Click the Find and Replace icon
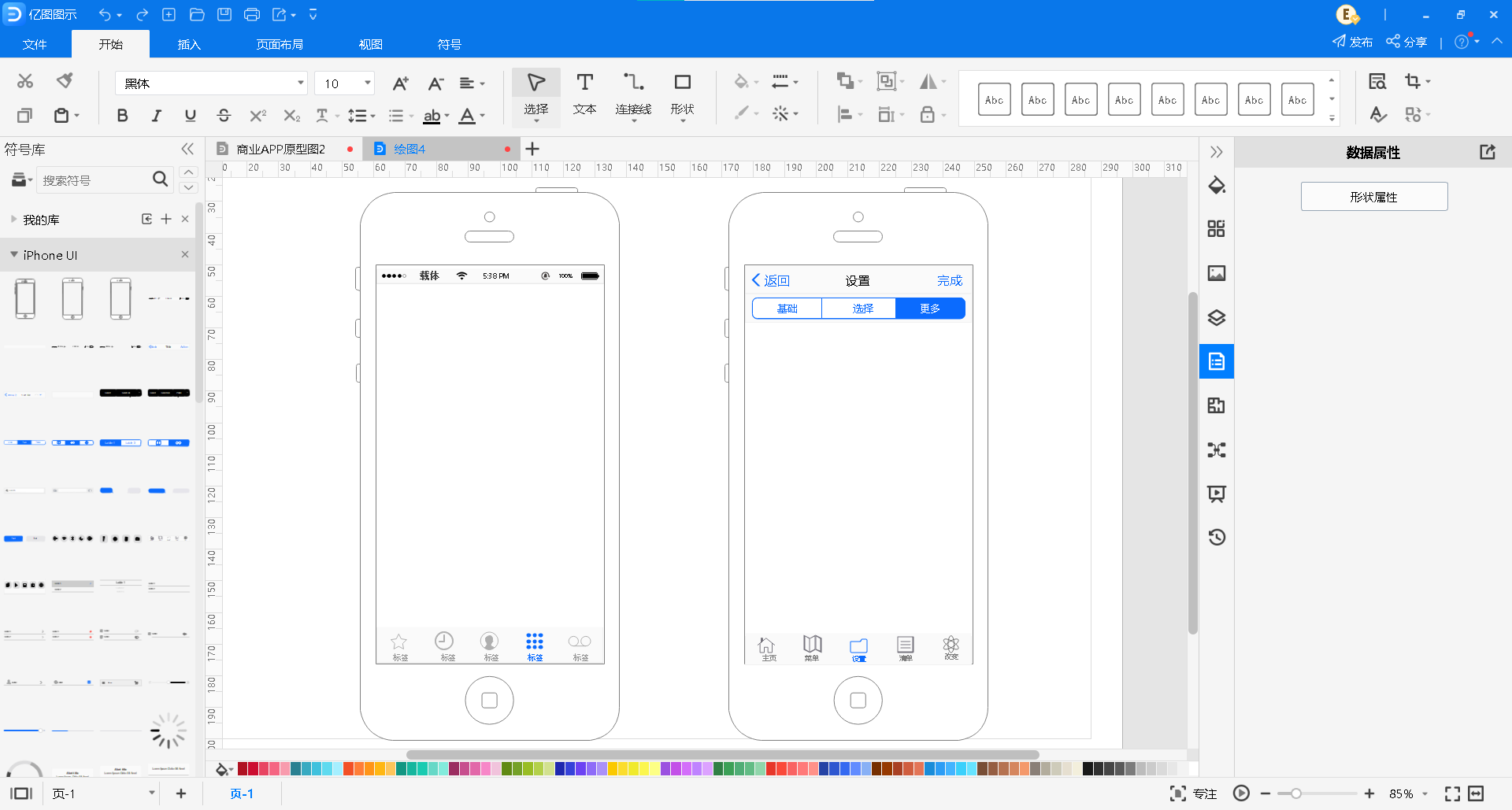 [x=1377, y=81]
